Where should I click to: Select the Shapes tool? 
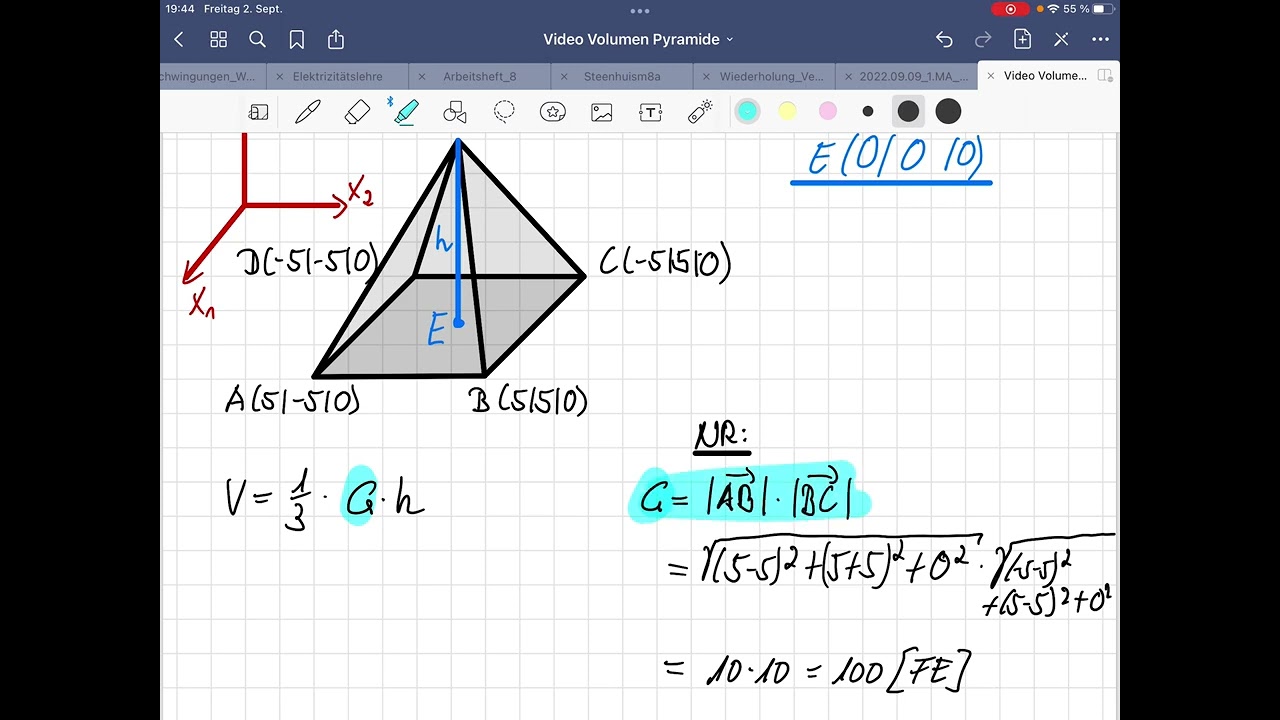455,112
